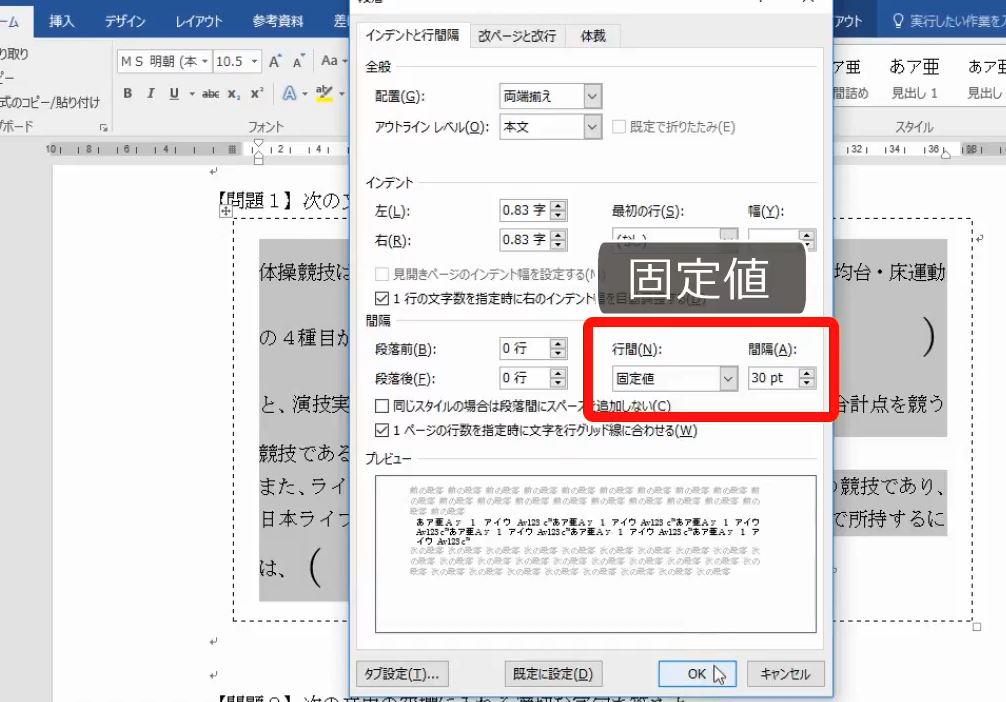
Task: Click the text effects icon
Action: tap(289, 92)
